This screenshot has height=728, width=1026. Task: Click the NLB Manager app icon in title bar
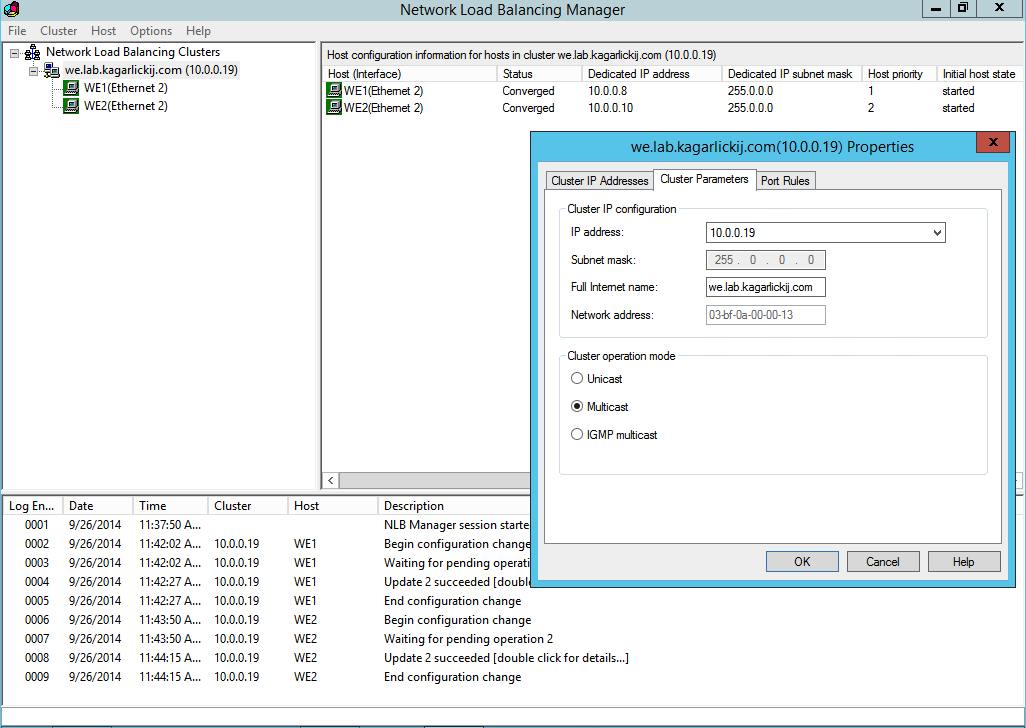coord(12,10)
